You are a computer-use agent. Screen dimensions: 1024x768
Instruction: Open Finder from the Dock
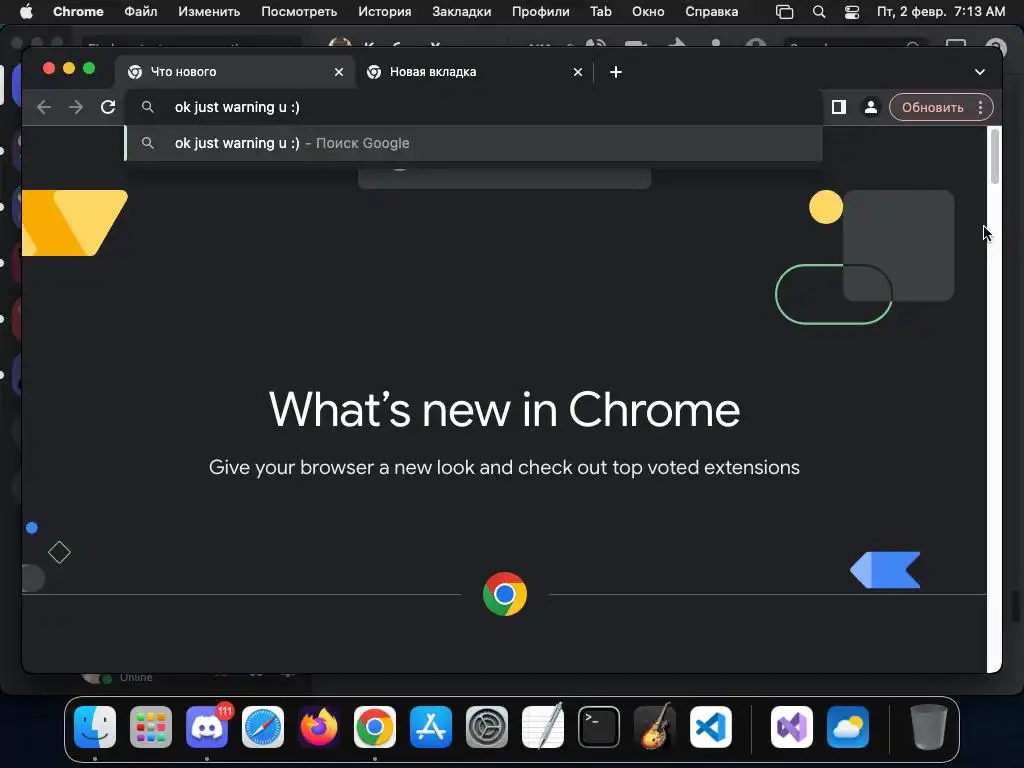tap(95, 727)
